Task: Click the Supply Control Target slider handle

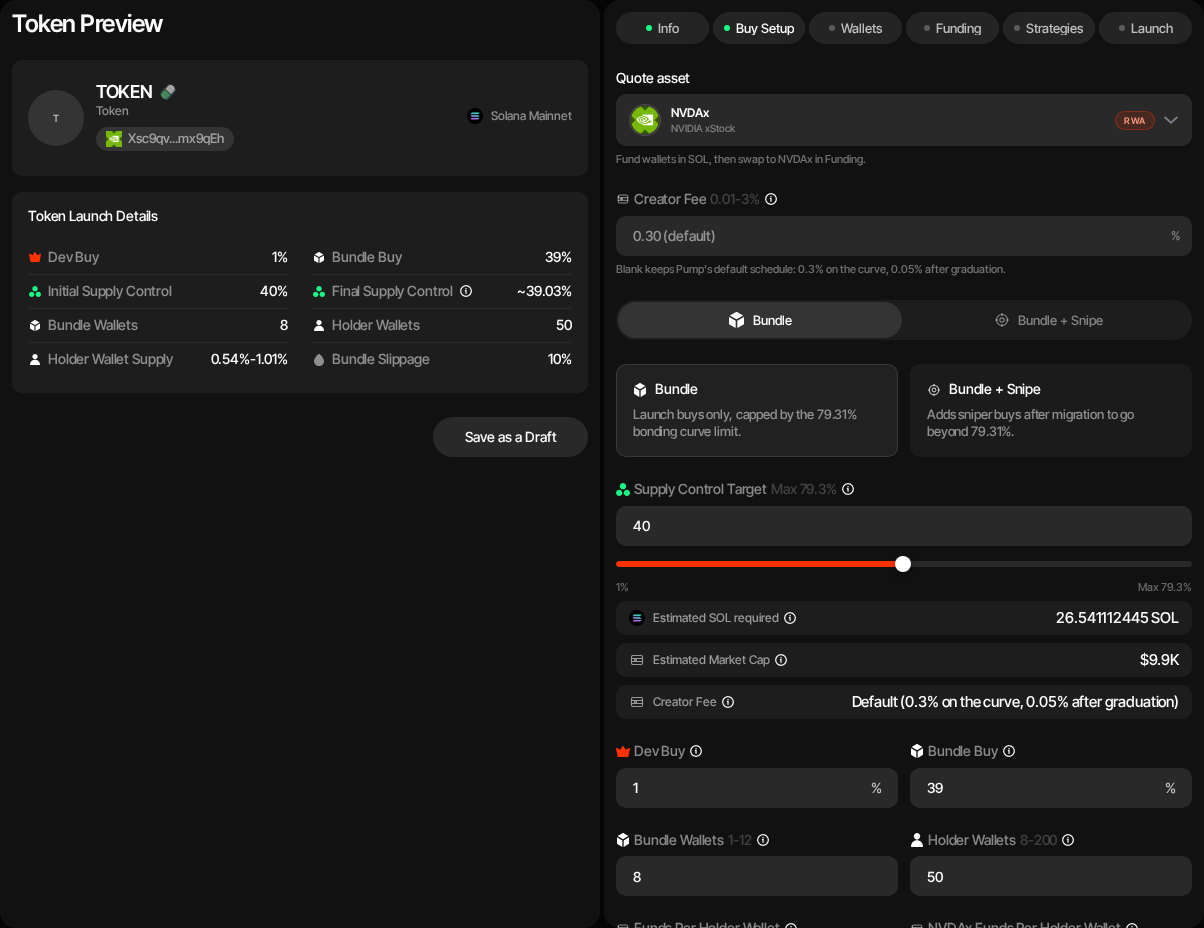Action: 903,564
